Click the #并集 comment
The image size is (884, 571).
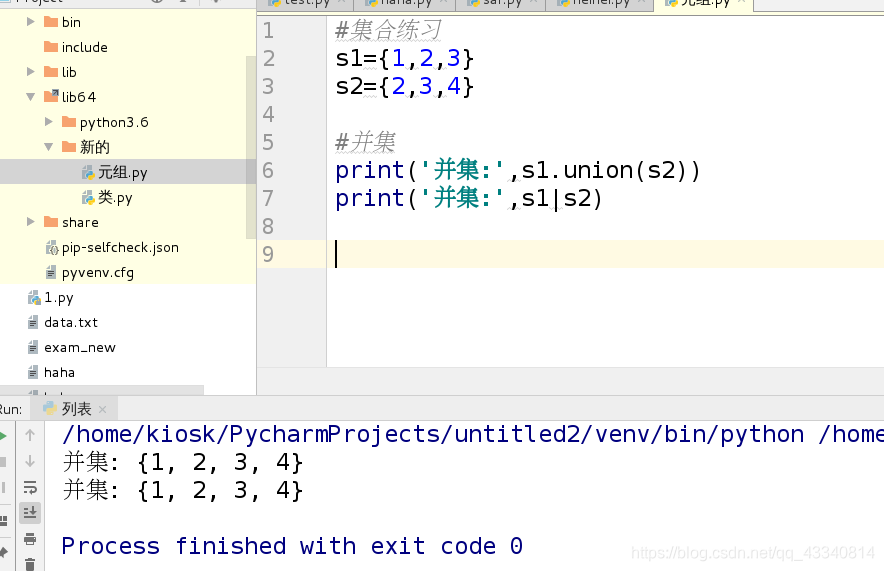(365, 142)
